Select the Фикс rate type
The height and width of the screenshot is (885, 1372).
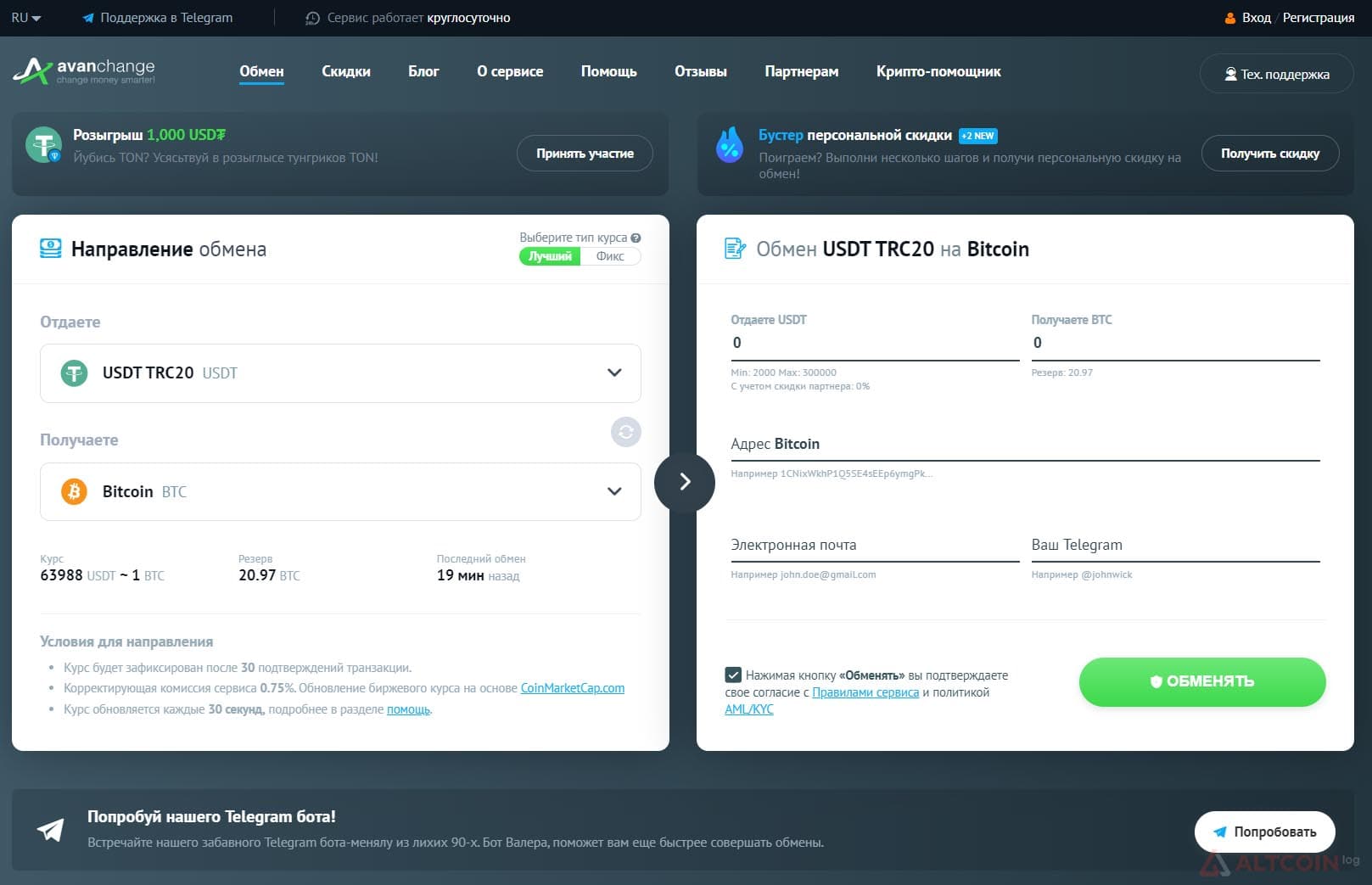point(610,256)
